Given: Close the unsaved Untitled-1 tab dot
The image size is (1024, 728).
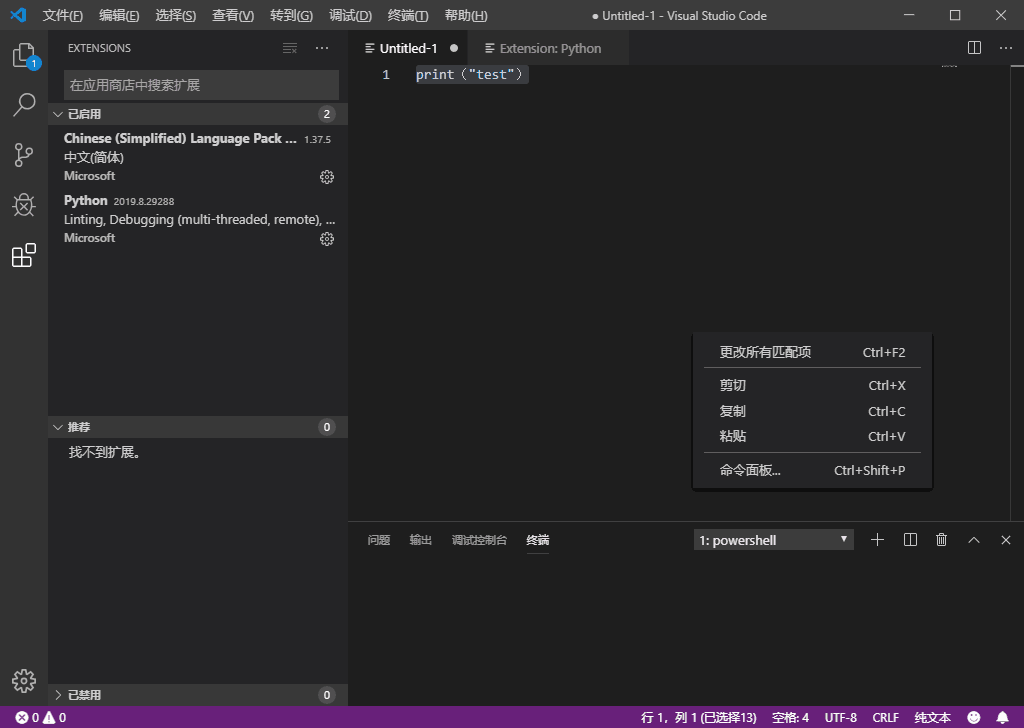Looking at the screenshot, I should [x=454, y=48].
